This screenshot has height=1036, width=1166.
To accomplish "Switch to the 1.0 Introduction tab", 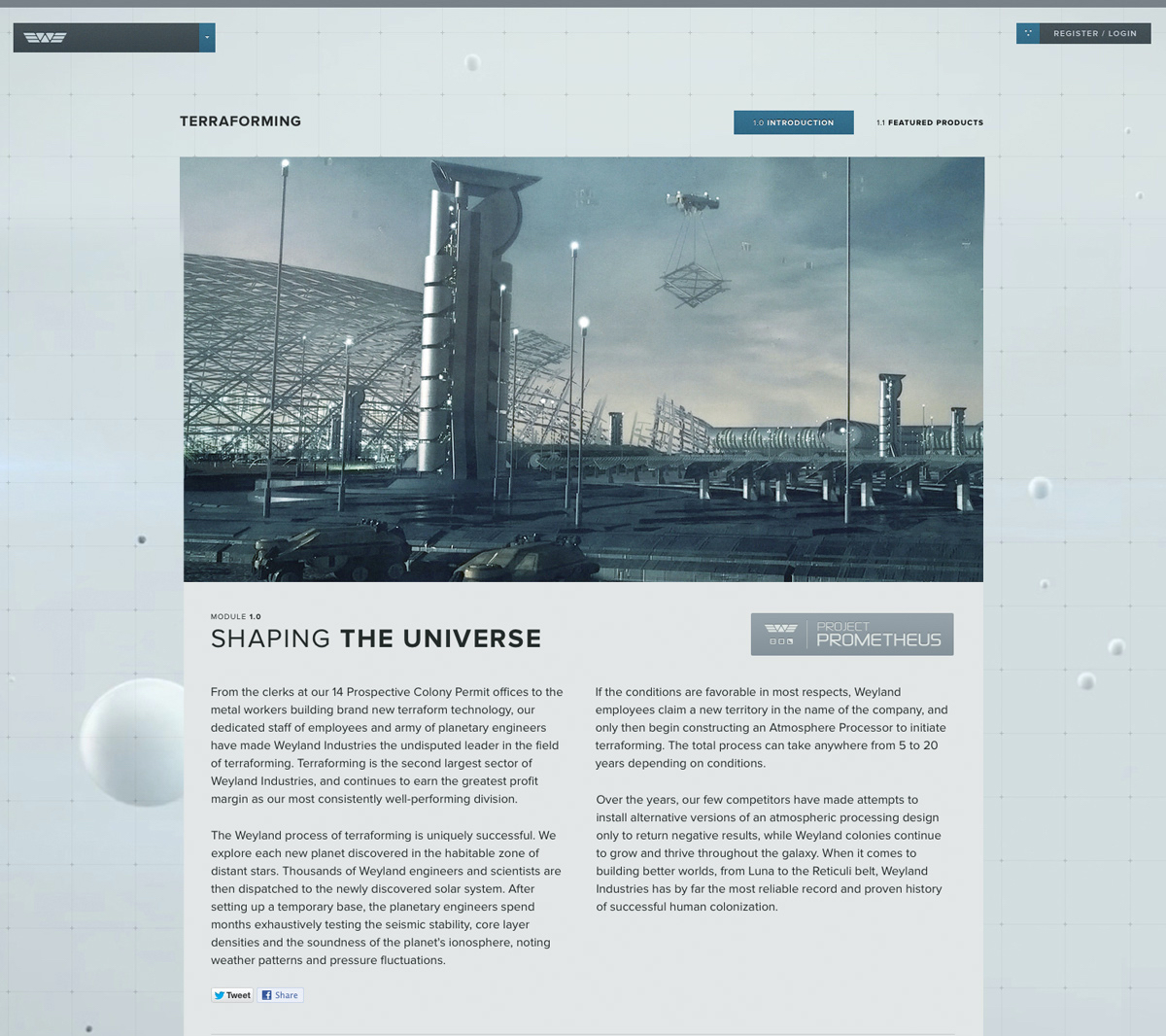I will 793,122.
